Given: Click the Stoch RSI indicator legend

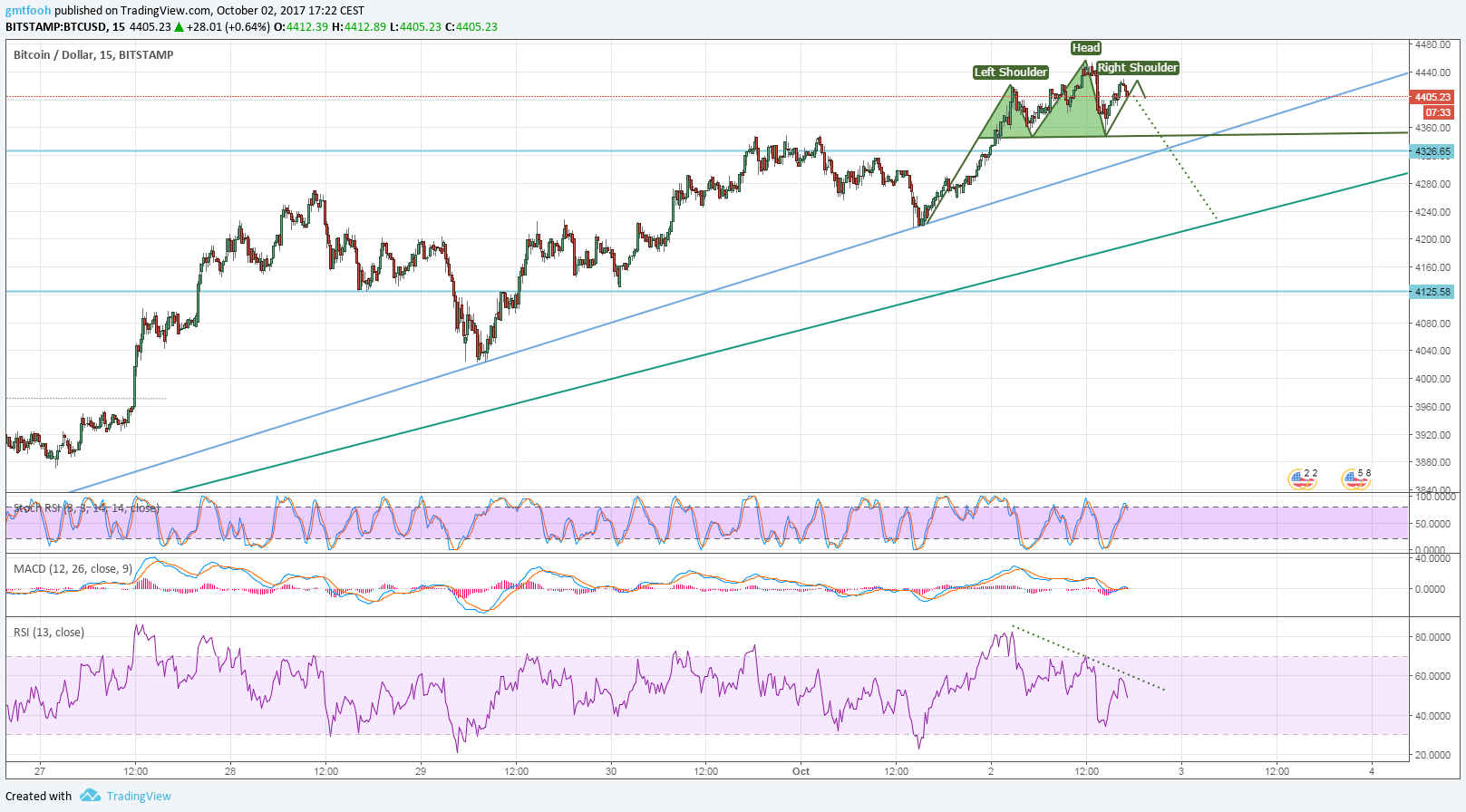Looking at the screenshot, I should point(87,508).
